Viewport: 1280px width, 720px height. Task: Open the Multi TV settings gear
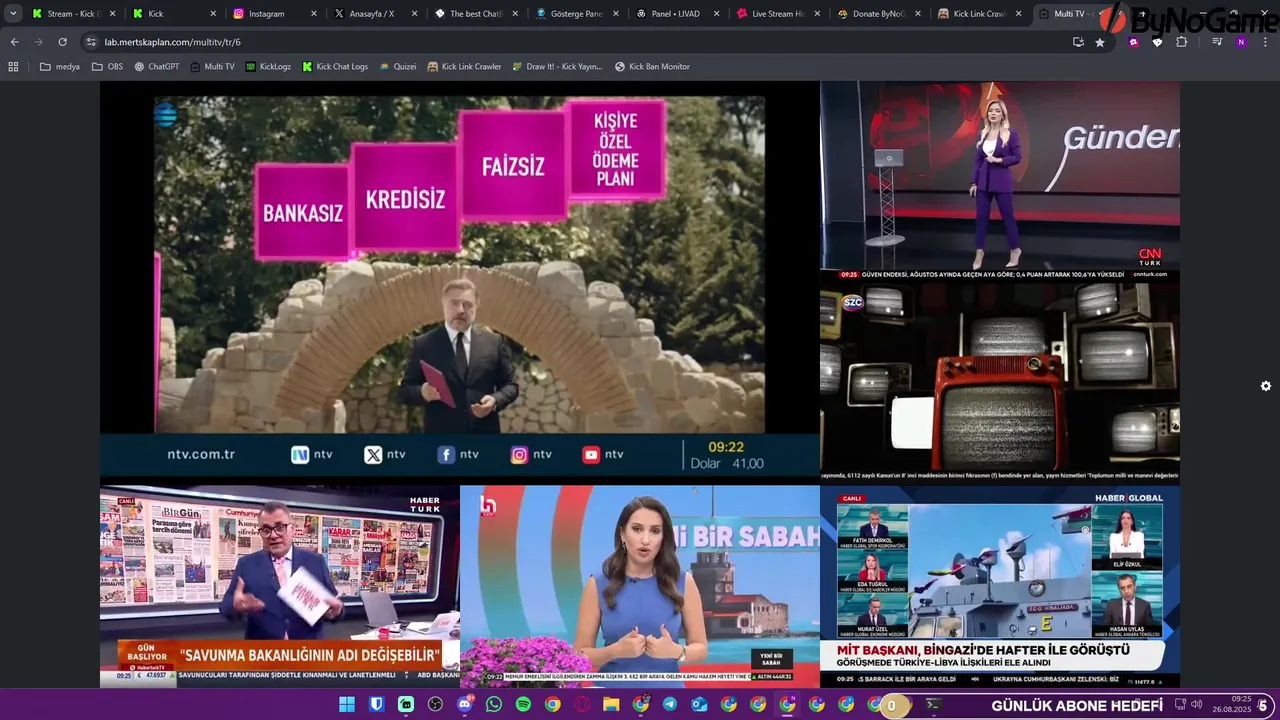point(1265,386)
